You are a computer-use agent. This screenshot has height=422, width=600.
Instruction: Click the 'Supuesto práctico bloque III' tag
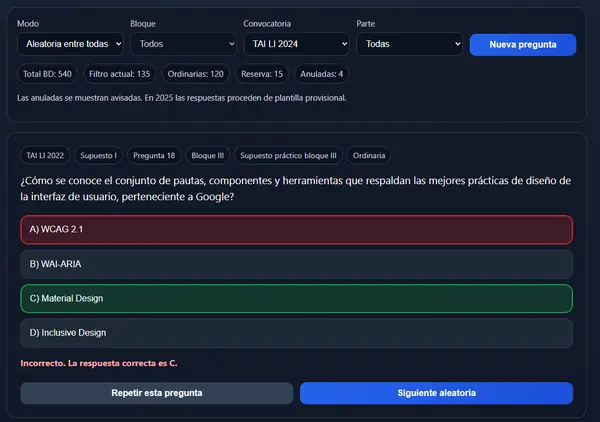pyautogui.click(x=288, y=155)
